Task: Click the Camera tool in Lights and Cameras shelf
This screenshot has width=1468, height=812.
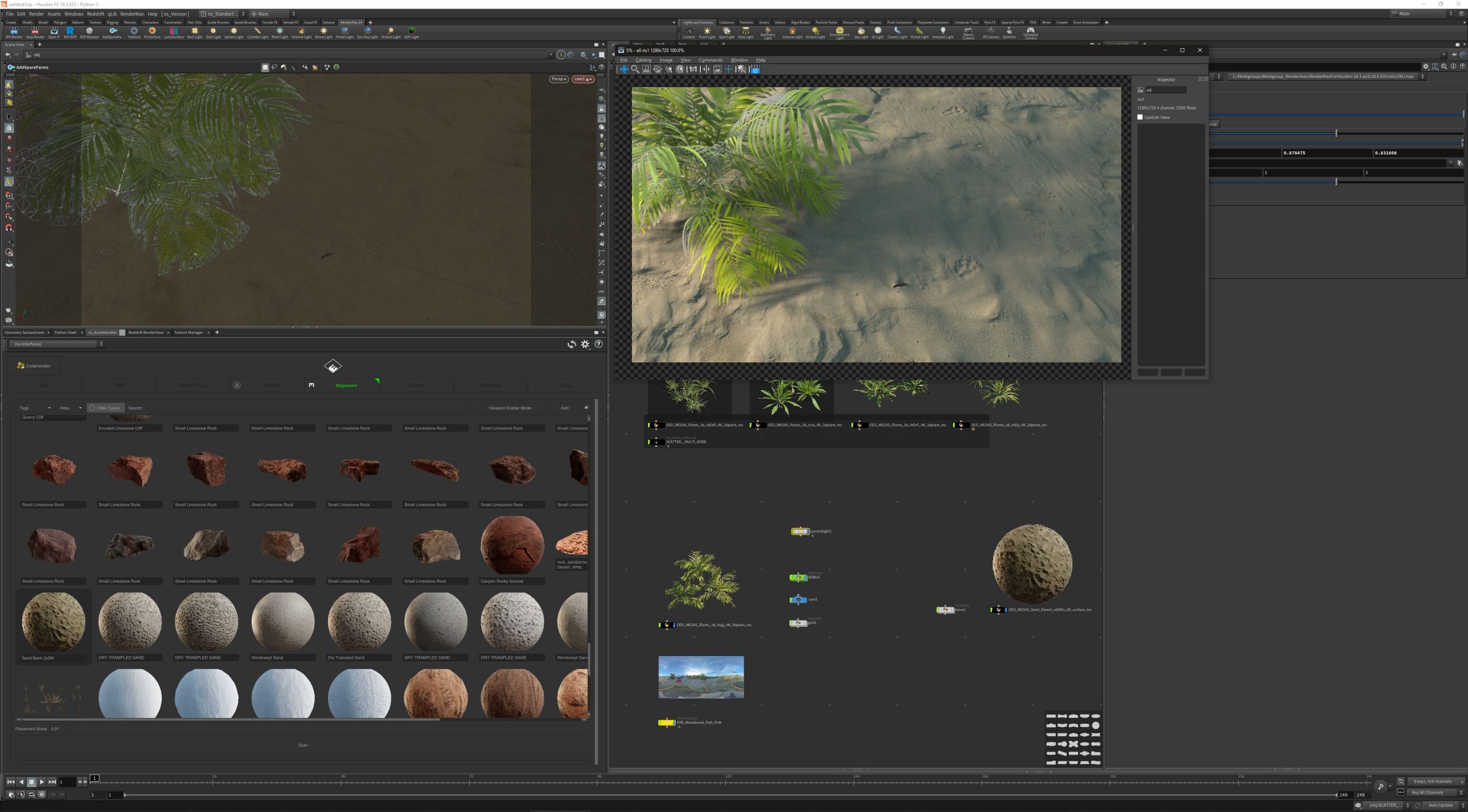Action: point(689,32)
